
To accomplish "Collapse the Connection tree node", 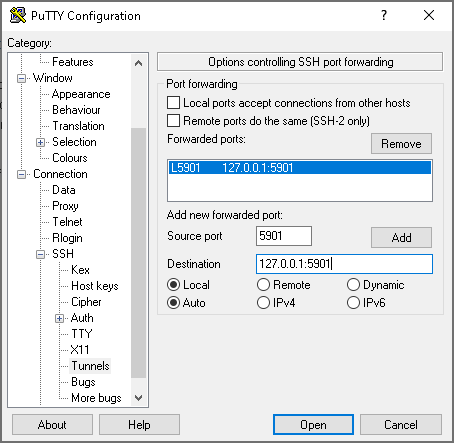I will click(21, 174).
